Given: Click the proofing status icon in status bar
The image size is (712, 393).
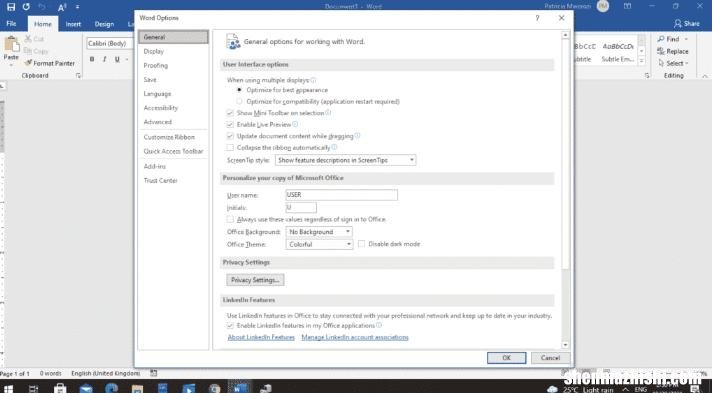Looking at the screenshot, I should coord(153,373).
